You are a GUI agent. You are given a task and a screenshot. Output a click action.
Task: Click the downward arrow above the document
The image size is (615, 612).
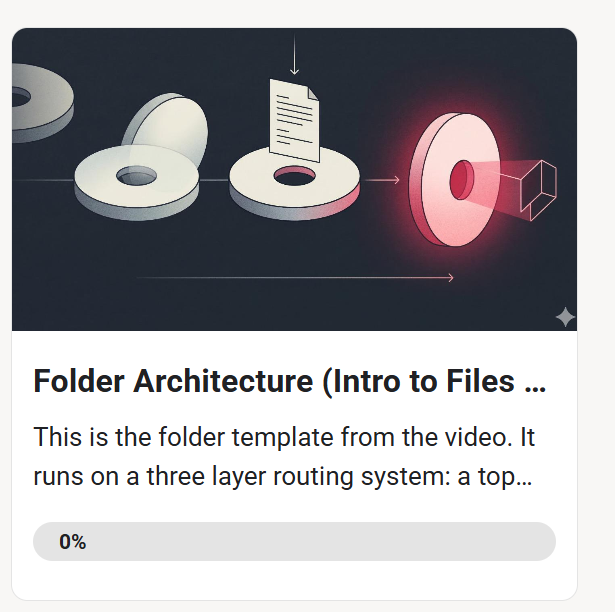(294, 54)
